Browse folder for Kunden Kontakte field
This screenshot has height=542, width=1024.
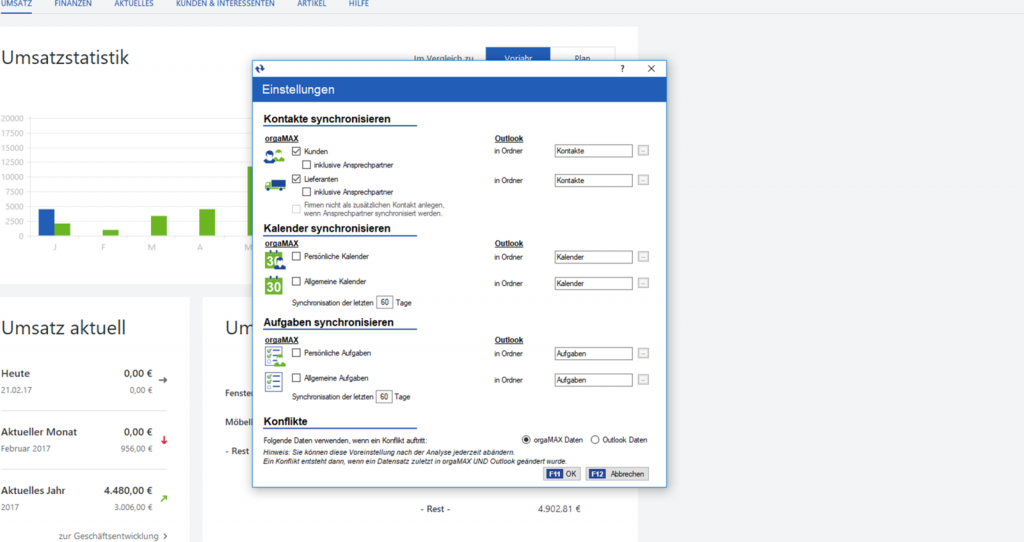(x=643, y=151)
